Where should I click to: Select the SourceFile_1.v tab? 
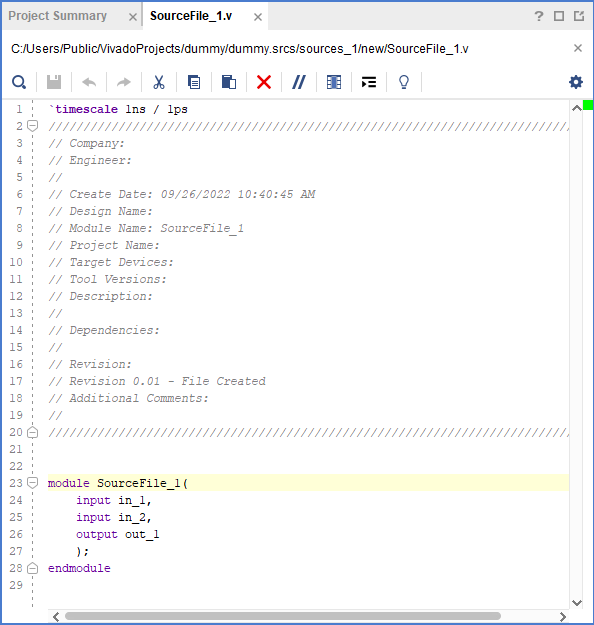point(191,16)
